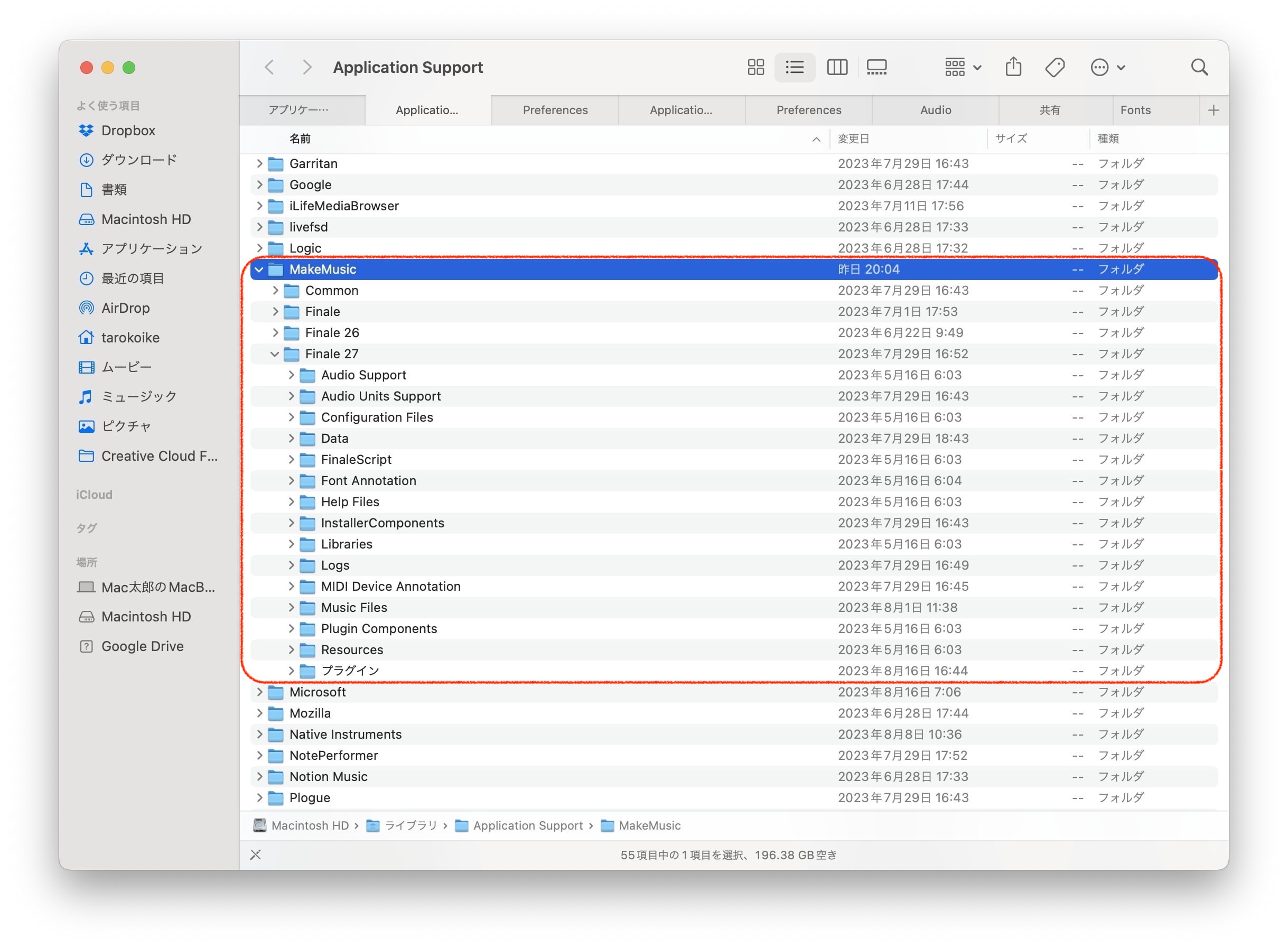Select the Microsoft folder row
Image resolution: width=1288 pixels, height=948 pixels.
tap(734, 693)
